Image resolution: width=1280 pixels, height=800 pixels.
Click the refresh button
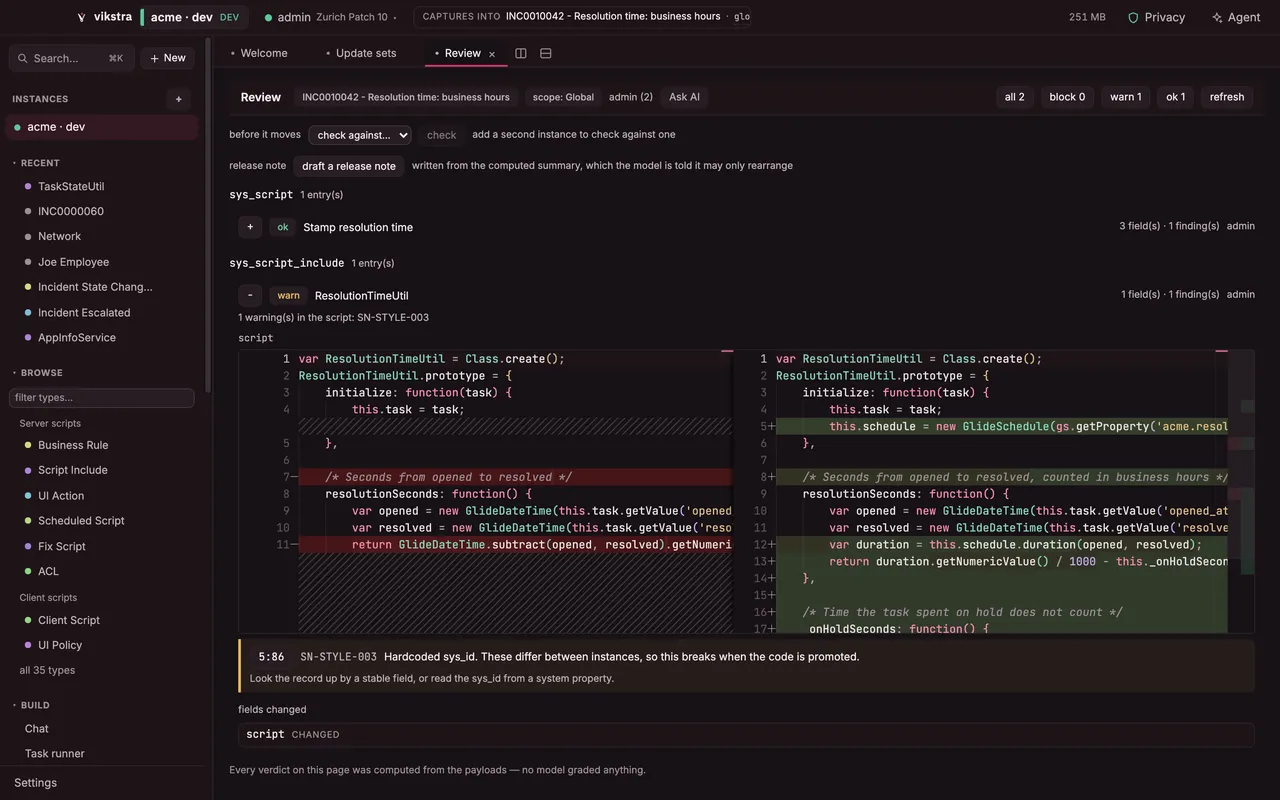(1227, 97)
